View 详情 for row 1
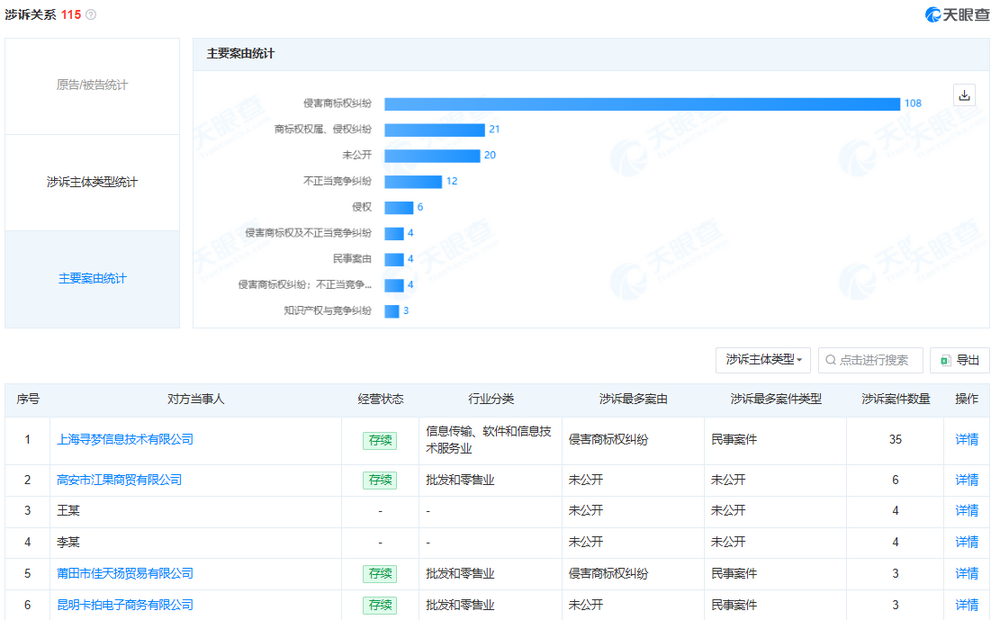The height and width of the screenshot is (620, 1000). [966, 439]
